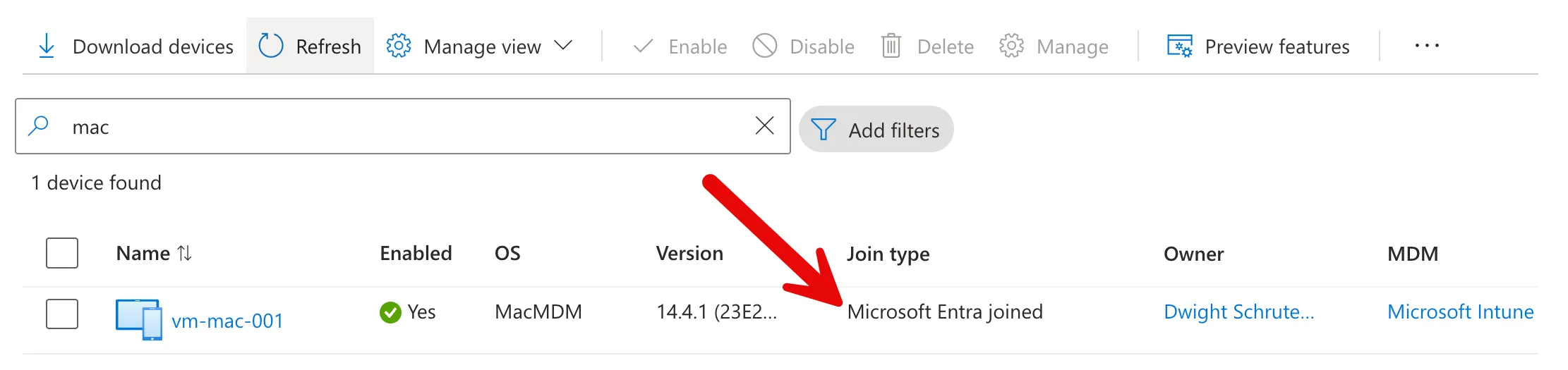Image resolution: width=1568 pixels, height=370 pixels.
Task: Open the vm-mac-001 device link
Action: coord(227,321)
